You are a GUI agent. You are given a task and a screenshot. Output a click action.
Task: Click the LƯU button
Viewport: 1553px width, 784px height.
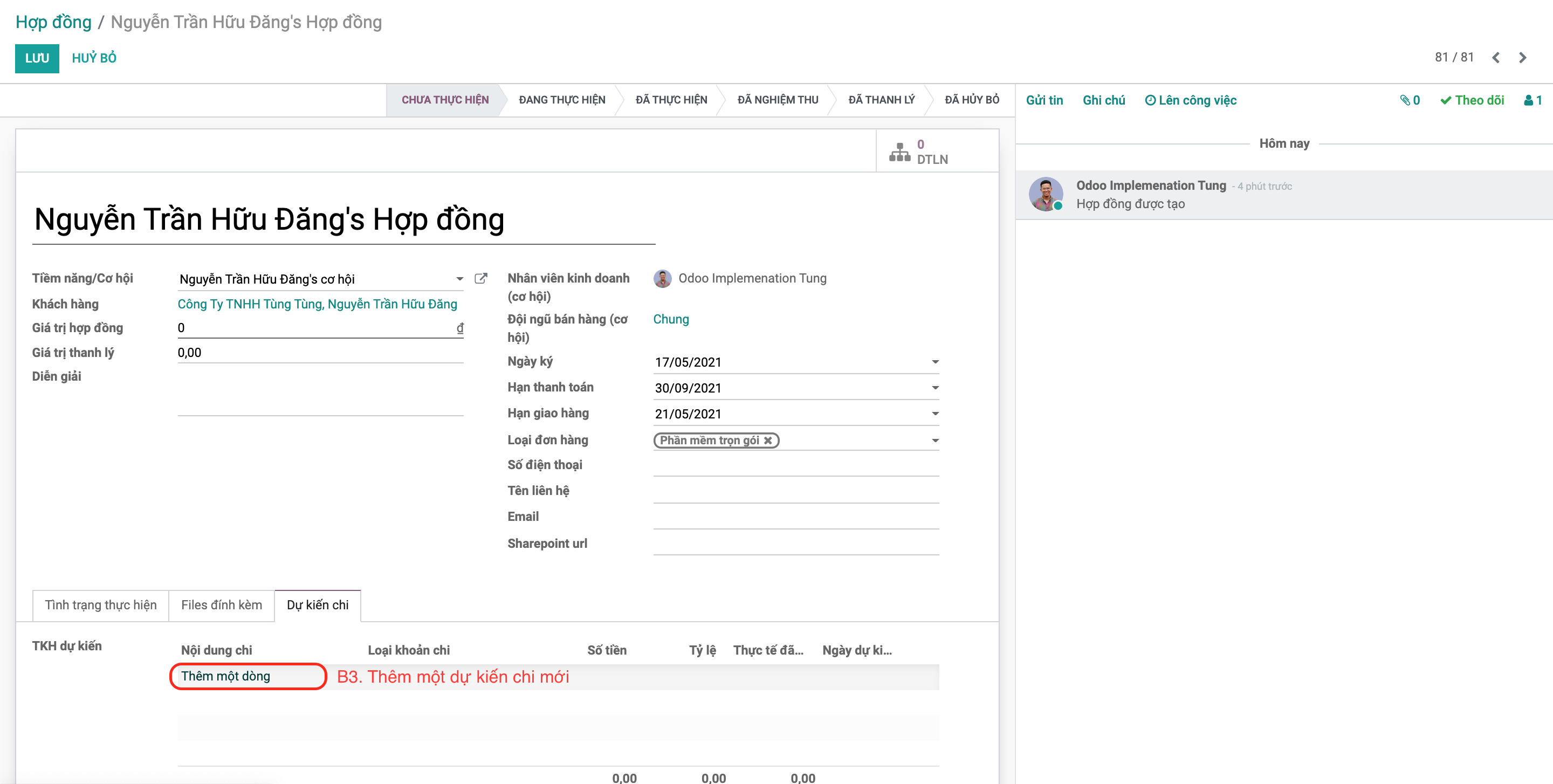click(x=37, y=58)
